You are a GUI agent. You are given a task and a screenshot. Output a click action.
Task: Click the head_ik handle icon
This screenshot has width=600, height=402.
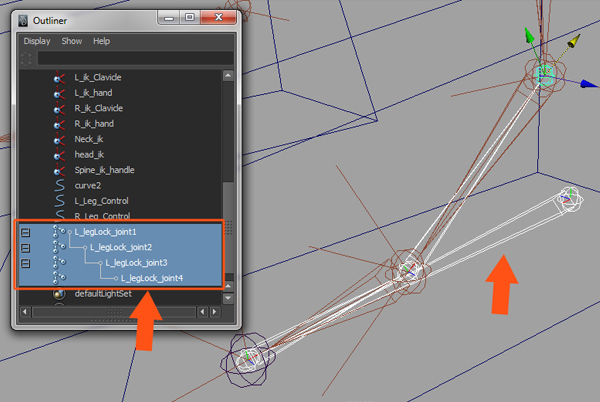point(59,155)
